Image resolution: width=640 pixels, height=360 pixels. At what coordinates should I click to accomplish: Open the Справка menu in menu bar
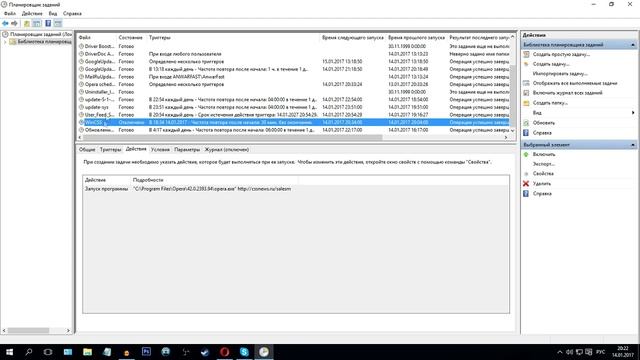[72, 13]
